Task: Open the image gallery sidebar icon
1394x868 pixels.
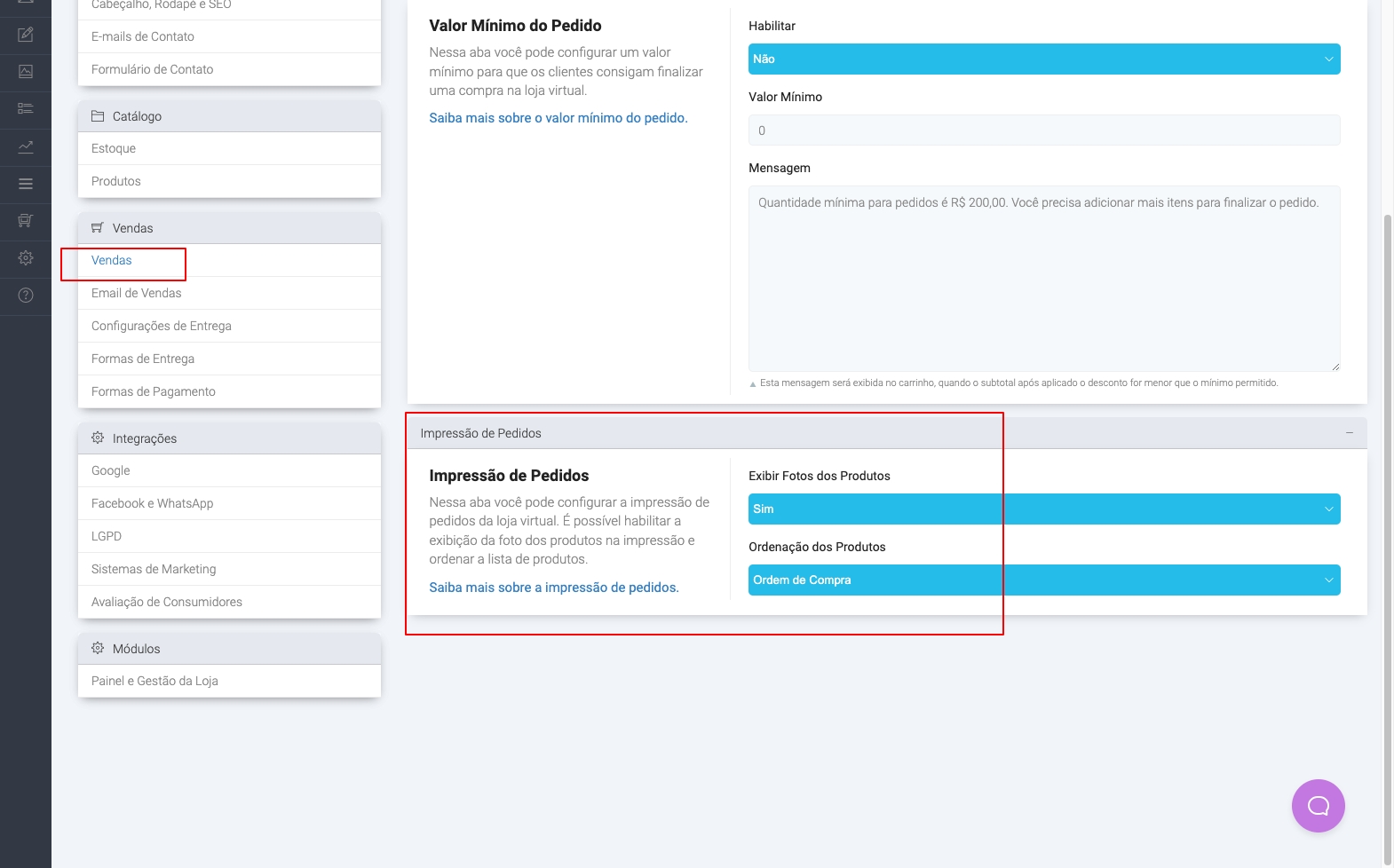Action: coord(26,72)
